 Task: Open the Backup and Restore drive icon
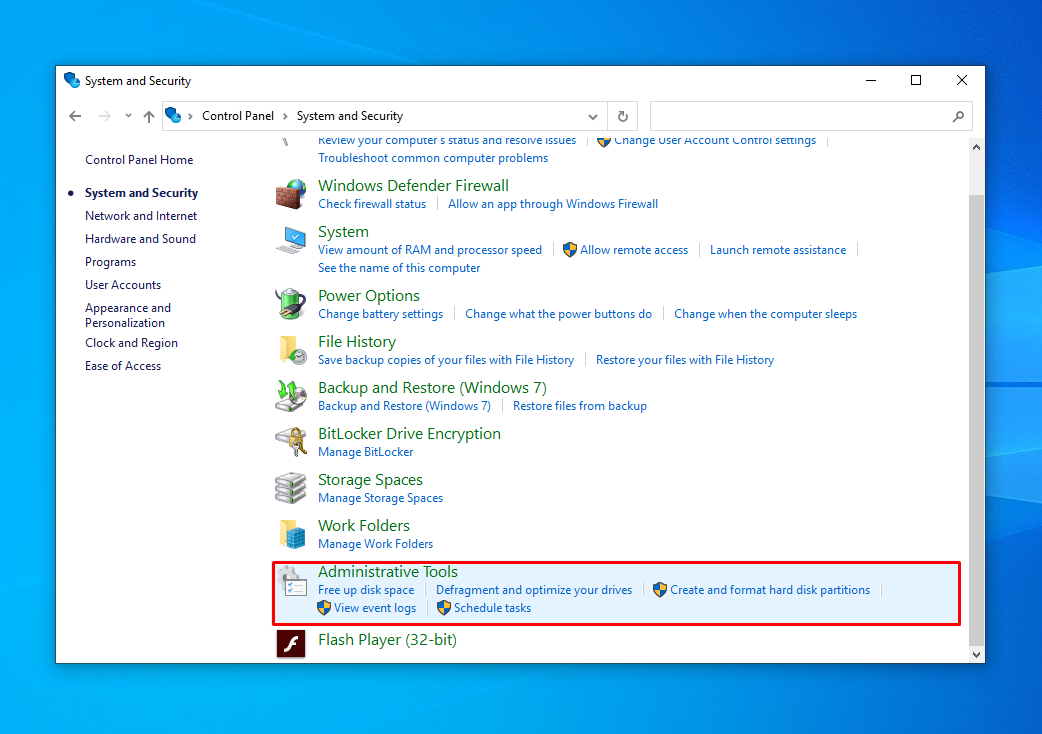tap(291, 396)
